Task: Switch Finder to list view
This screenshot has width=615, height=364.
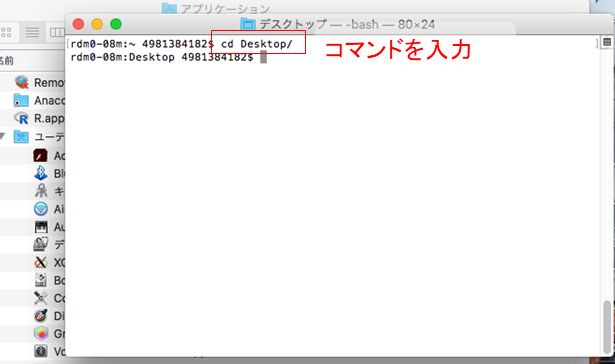Action: tap(32, 32)
